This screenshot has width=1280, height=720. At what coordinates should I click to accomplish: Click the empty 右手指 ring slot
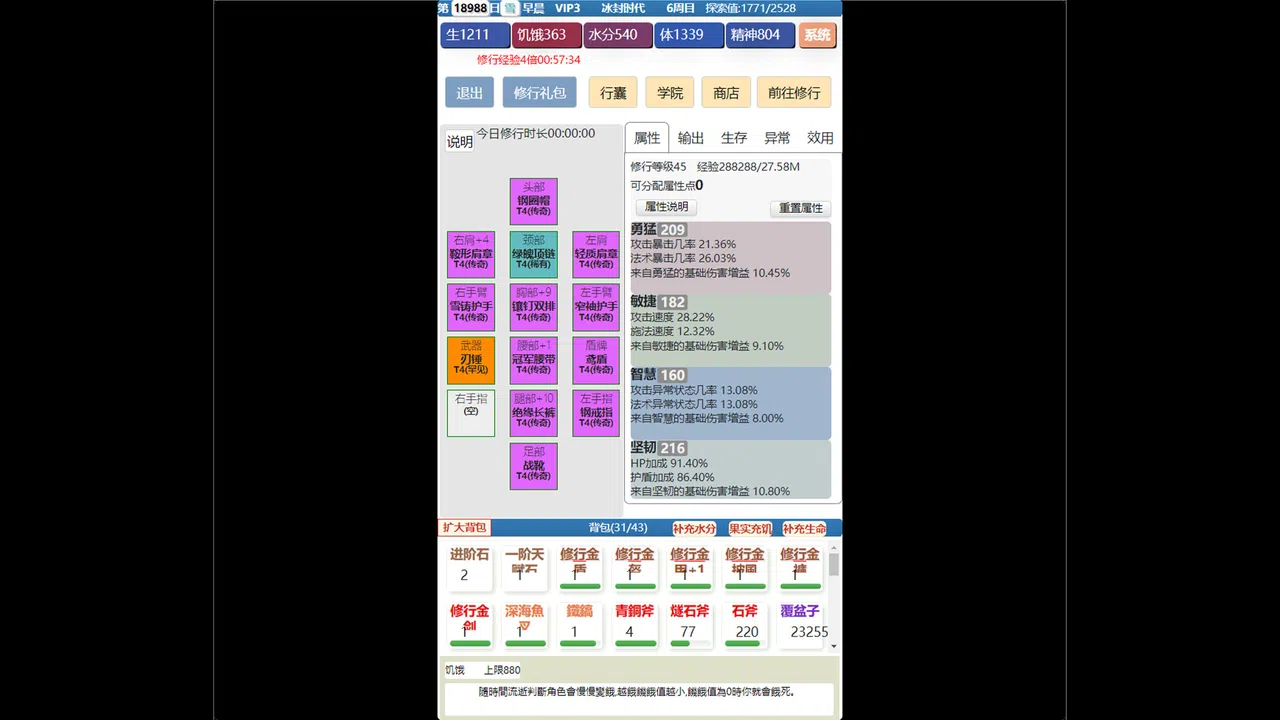(x=470, y=413)
